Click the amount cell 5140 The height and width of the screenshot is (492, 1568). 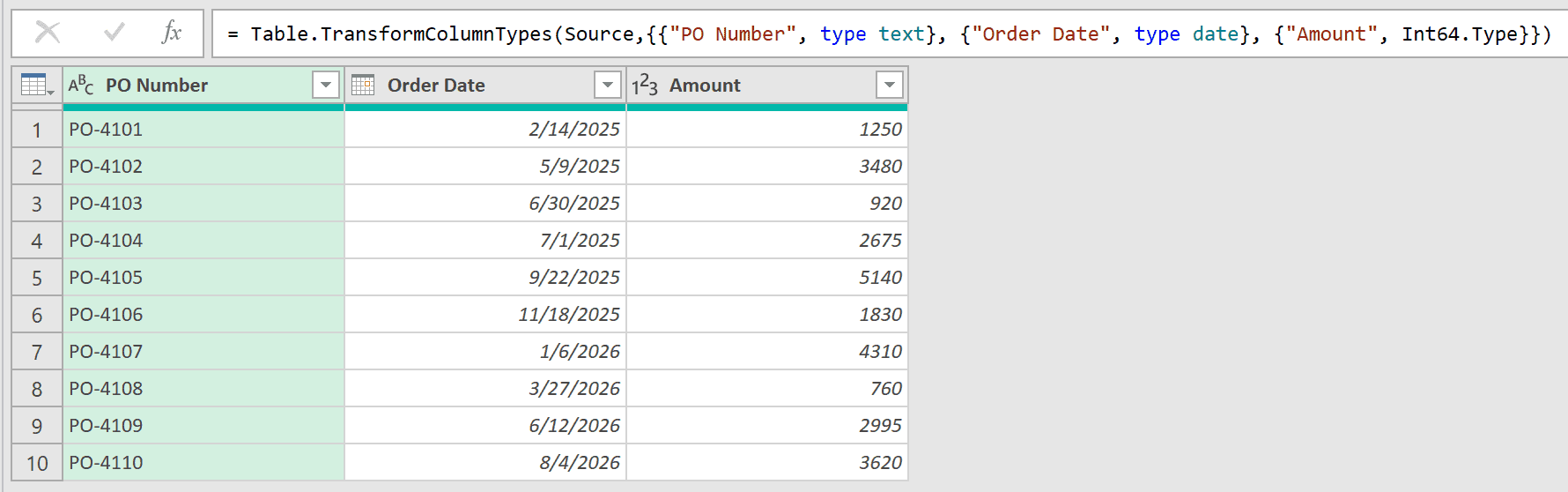767,278
